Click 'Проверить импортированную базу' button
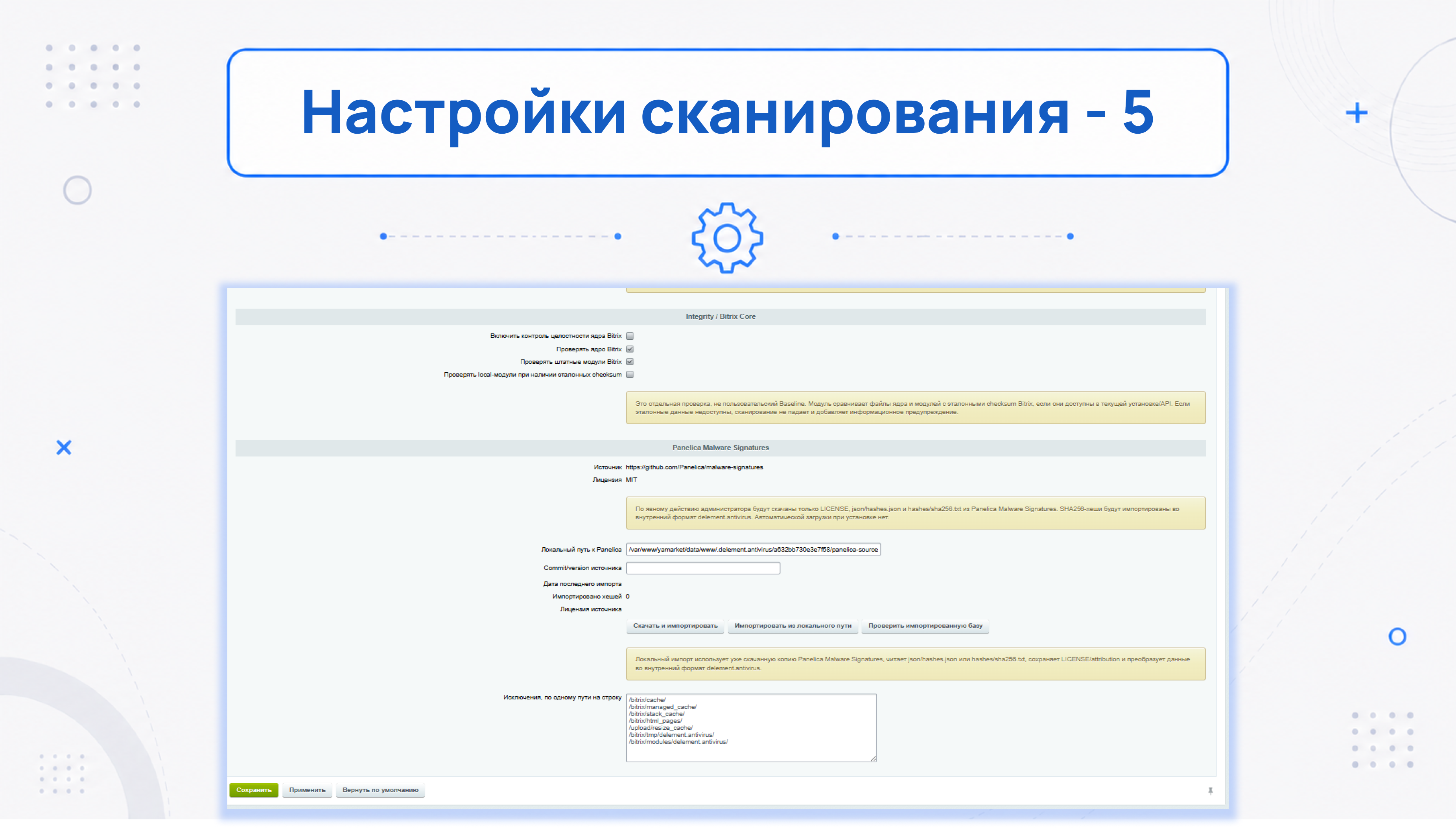1456x828 pixels. click(925, 626)
